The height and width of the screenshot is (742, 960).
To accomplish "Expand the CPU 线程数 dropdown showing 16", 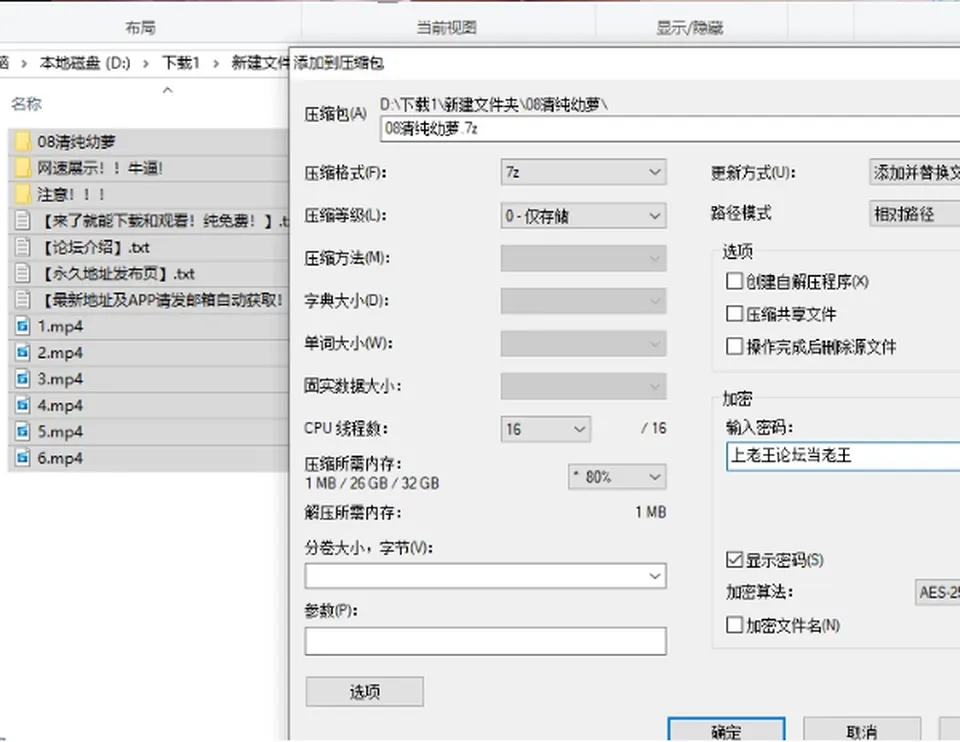I will 546,429.
